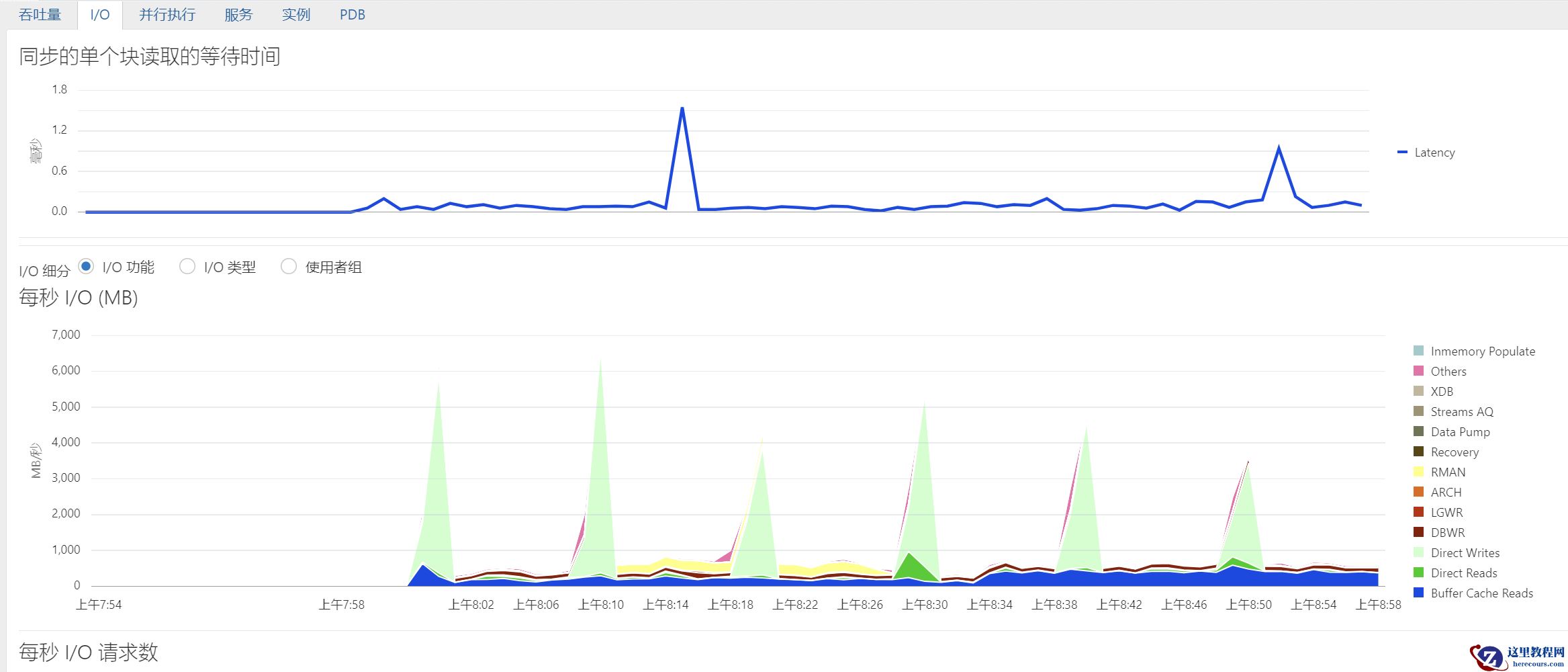1568x672 pixels.
Task: Choose the I/O 类型 radio option
Action: click(187, 267)
